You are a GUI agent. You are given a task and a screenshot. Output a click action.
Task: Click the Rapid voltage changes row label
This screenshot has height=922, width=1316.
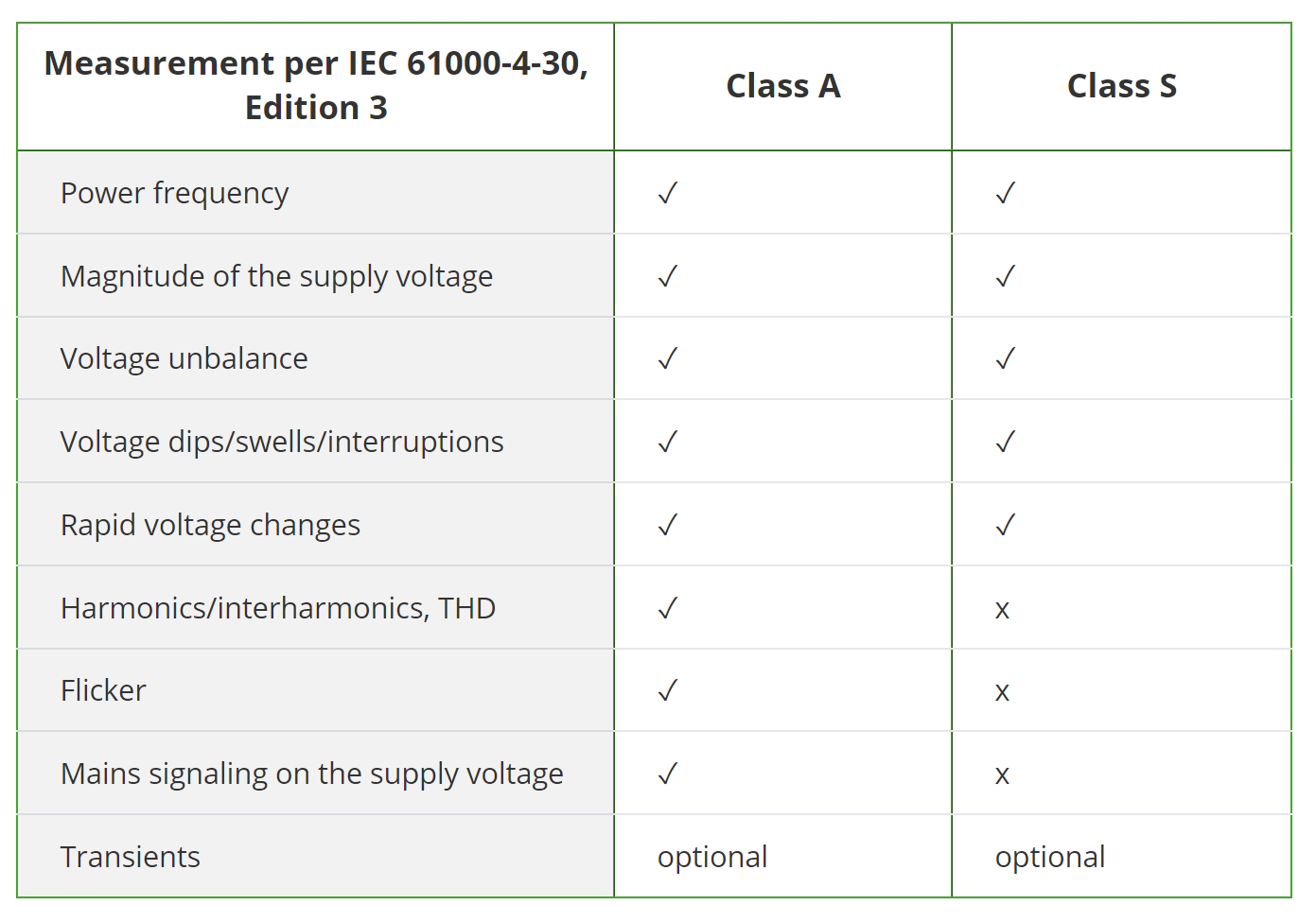210,525
